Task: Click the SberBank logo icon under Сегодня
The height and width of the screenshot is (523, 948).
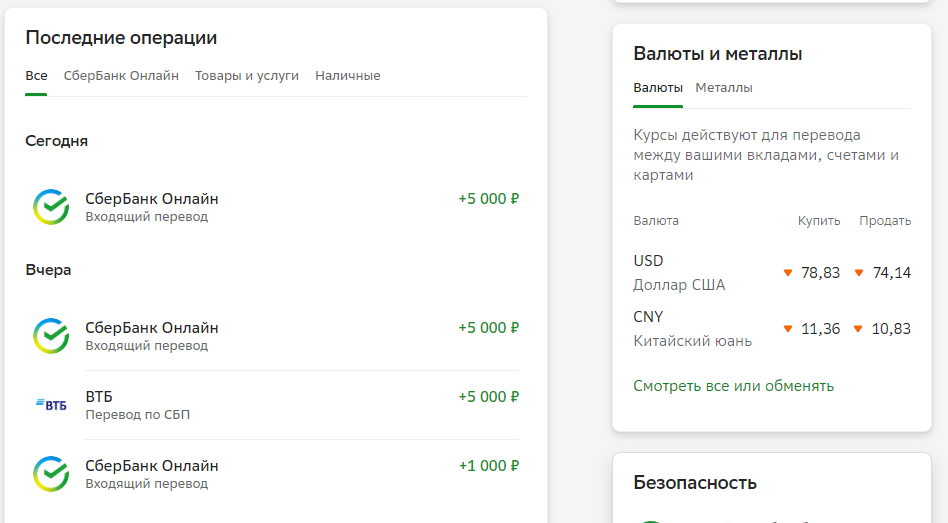Action: (x=51, y=207)
